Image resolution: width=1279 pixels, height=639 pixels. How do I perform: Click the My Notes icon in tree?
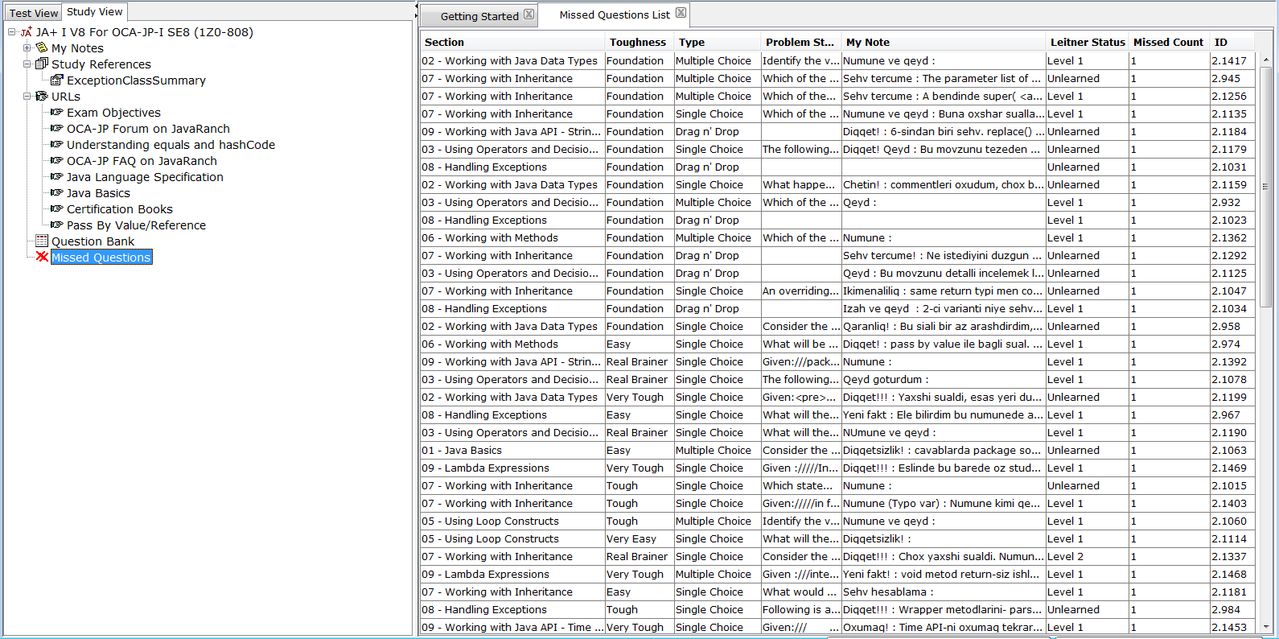pyautogui.click(x=41, y=48)
